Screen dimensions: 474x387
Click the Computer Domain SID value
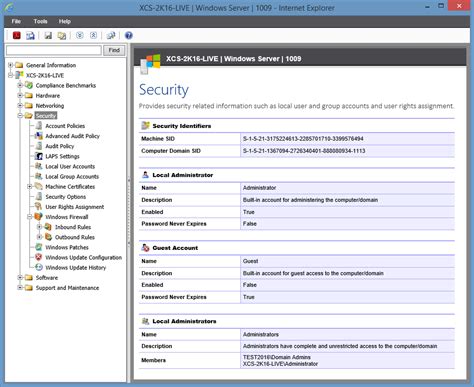304,151
